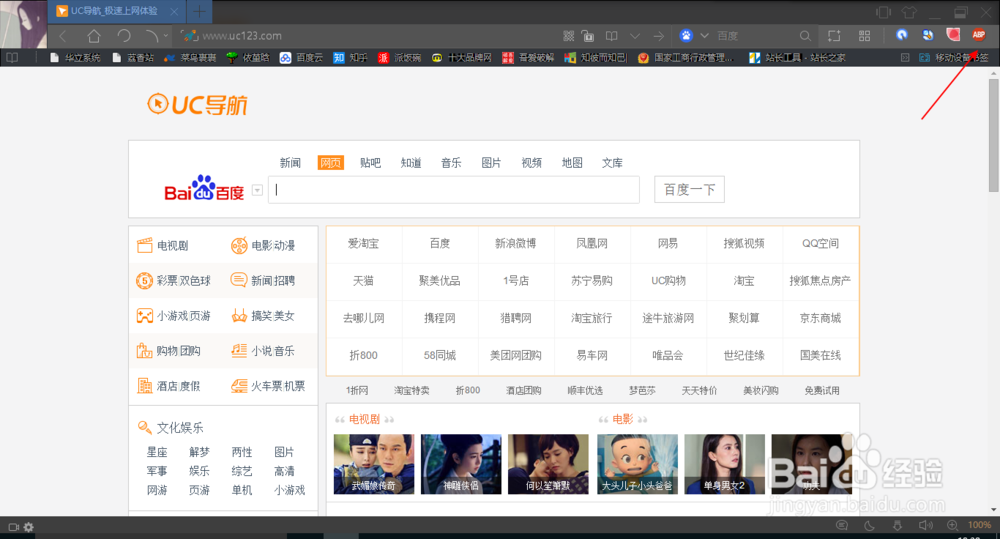Click the 武媚娘传奇 thumbnail
This screenshot has height=539, width=1000.
pyautogui.click(x=374, y=464)
